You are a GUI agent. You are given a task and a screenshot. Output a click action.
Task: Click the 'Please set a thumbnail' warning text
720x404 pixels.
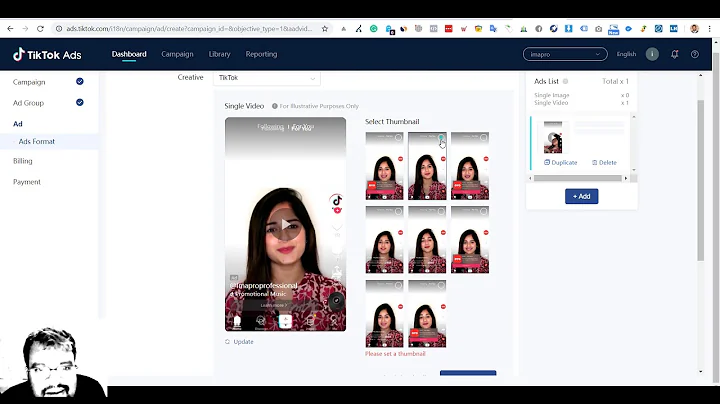[x=395, y=354]
